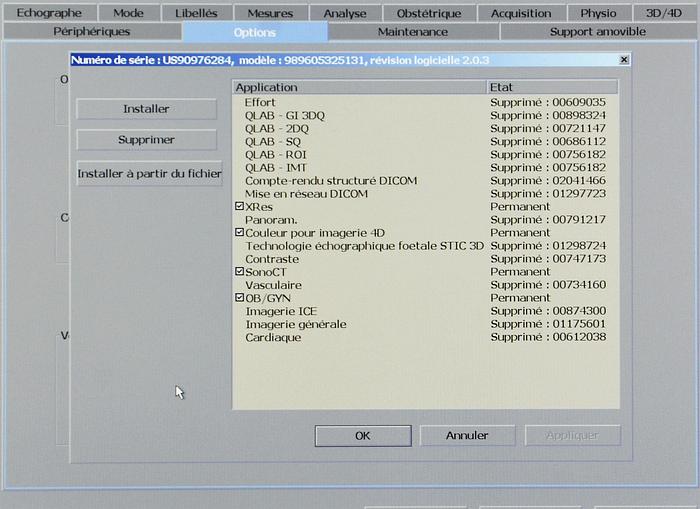Viewport: 700px width, 509px height.
Task: Click the Installer button
Action: point(146,109)
